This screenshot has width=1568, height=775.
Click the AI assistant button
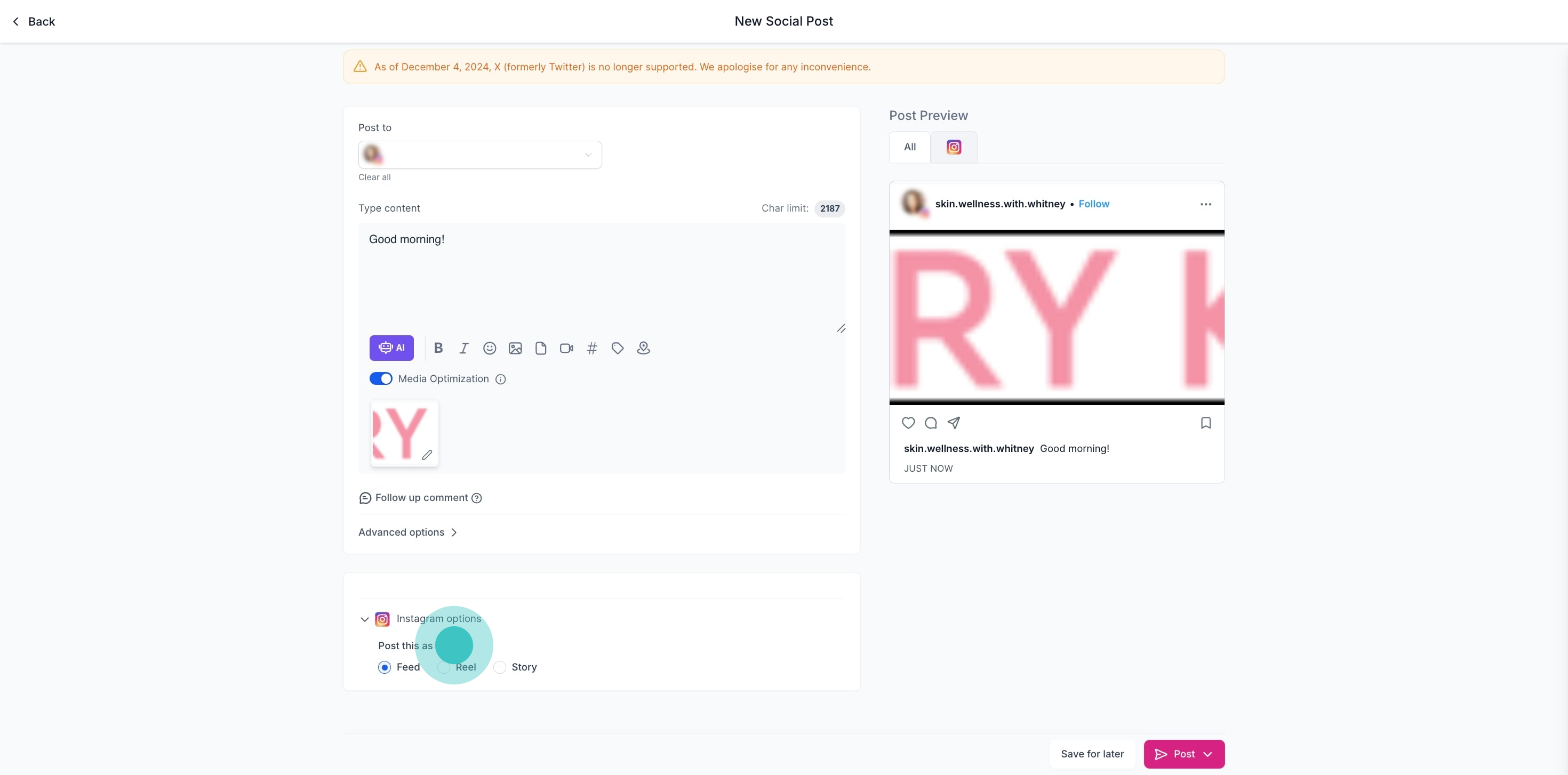391,348
